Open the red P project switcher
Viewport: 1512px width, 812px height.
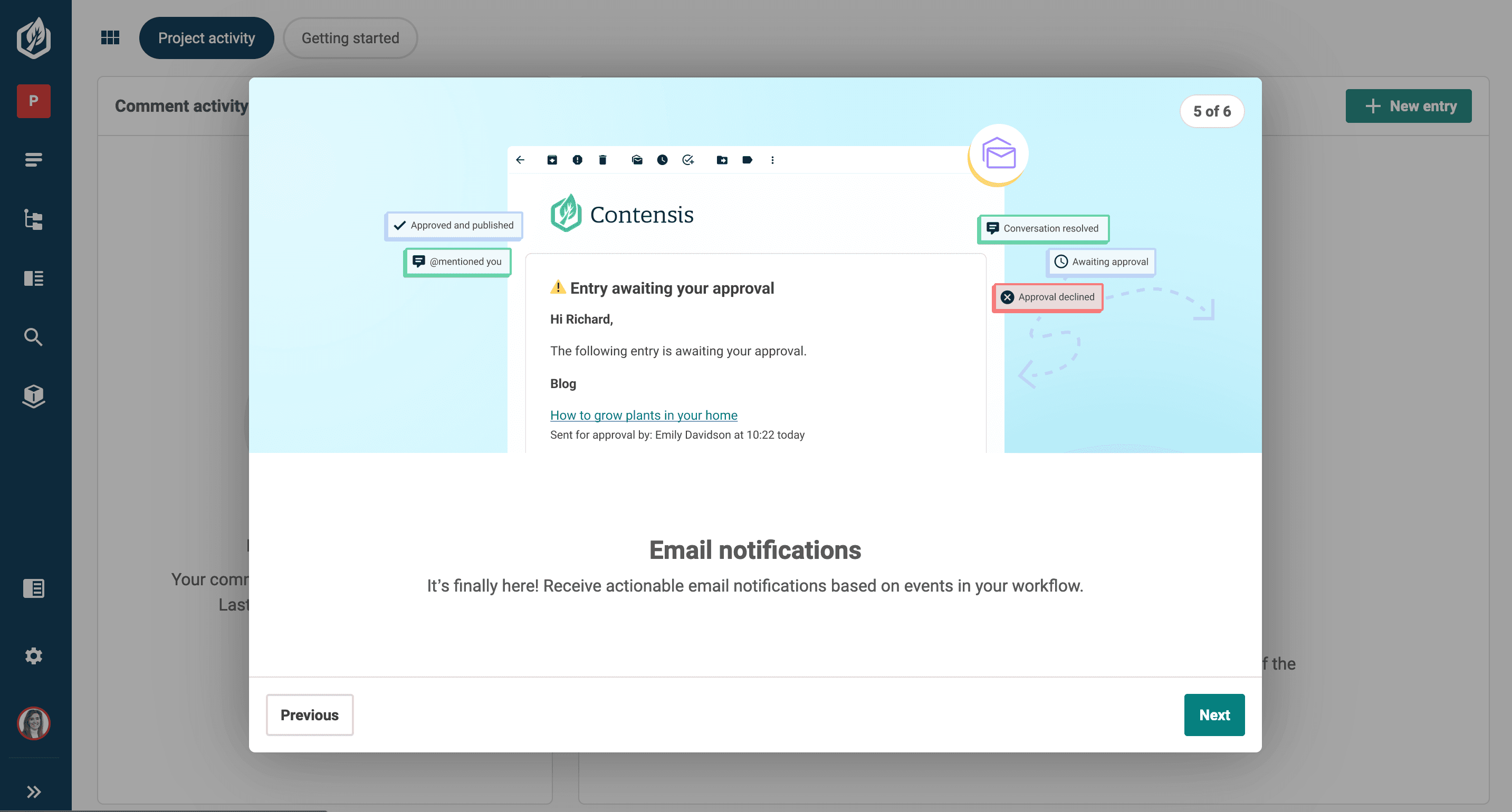point(33,101)
